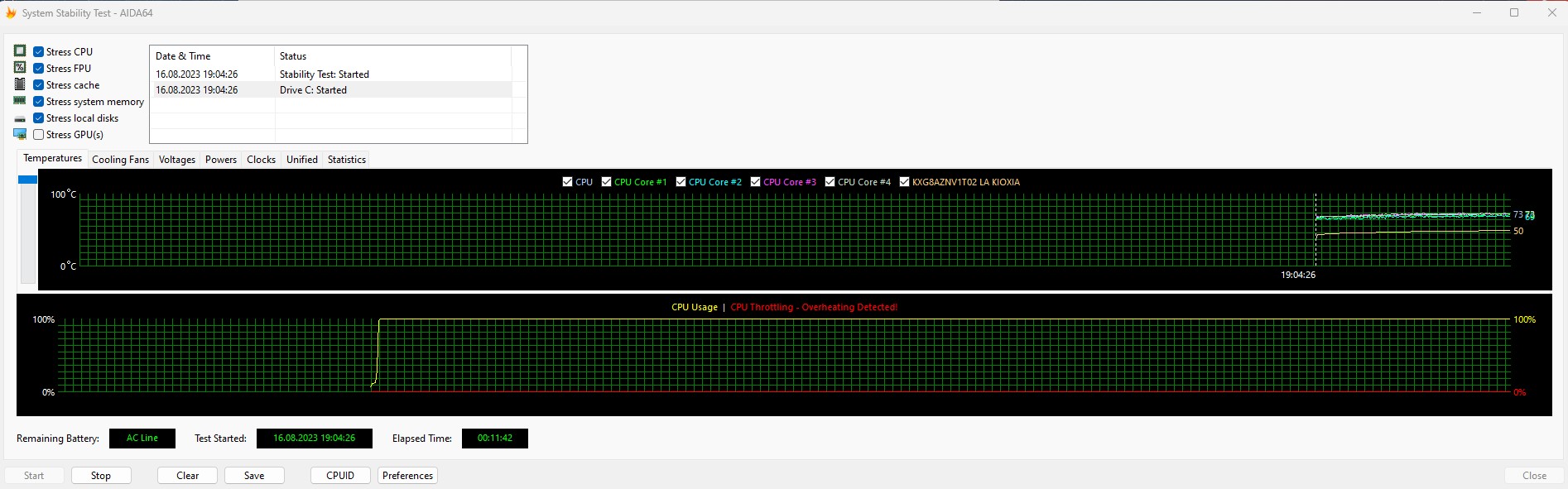
Task: Uncheck the Stress local disks checkbox
Action: click(x=38, y=117)
